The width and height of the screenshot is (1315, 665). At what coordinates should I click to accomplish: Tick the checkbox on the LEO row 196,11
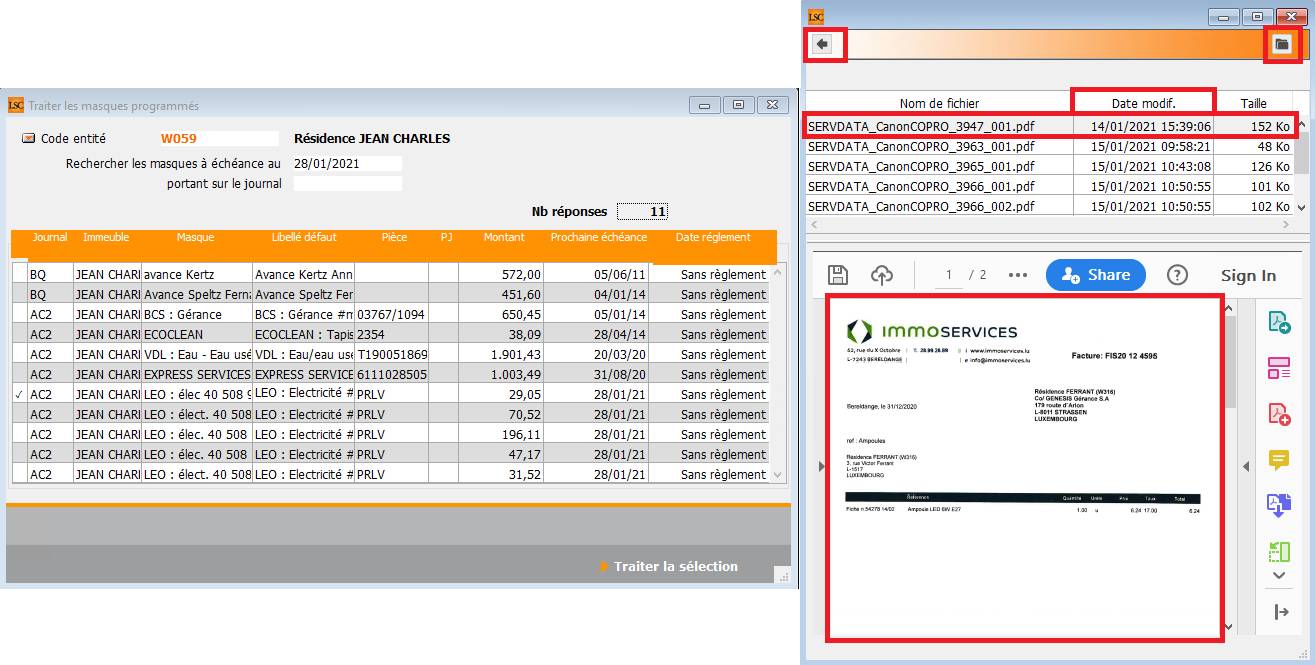click(20, 434)
